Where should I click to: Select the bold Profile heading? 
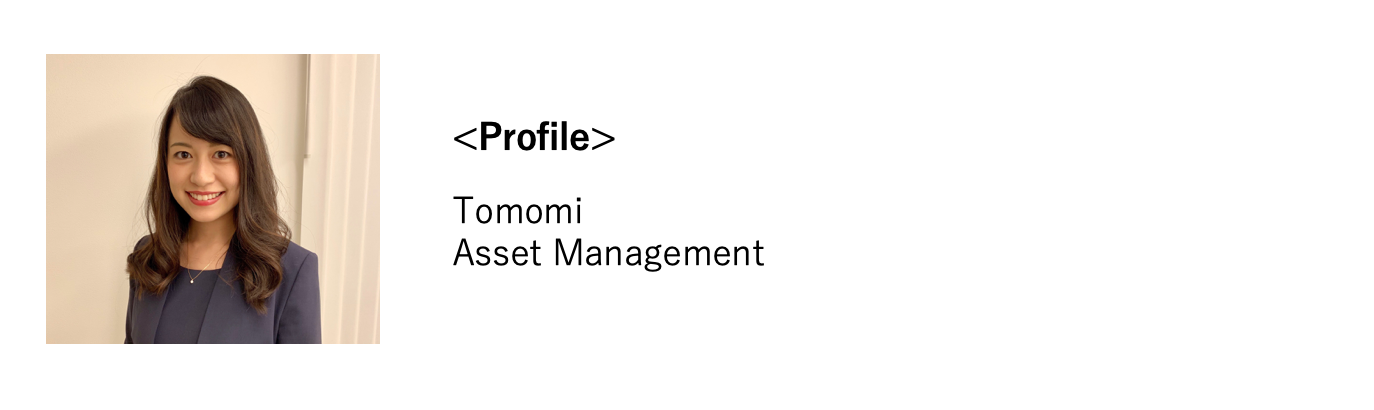click(534, 138)
